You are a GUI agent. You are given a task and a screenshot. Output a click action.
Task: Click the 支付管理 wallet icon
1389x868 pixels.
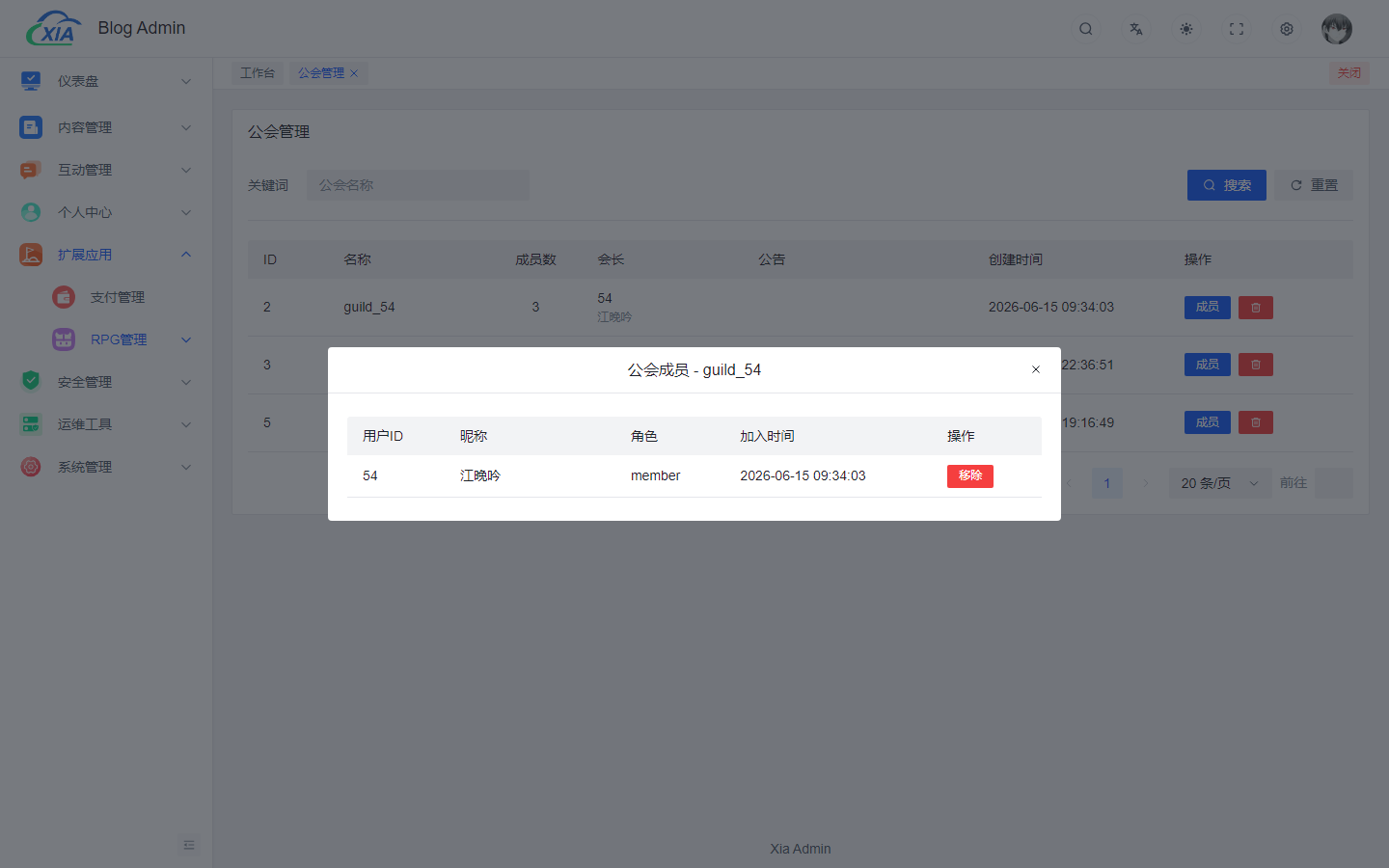(64, 297)
